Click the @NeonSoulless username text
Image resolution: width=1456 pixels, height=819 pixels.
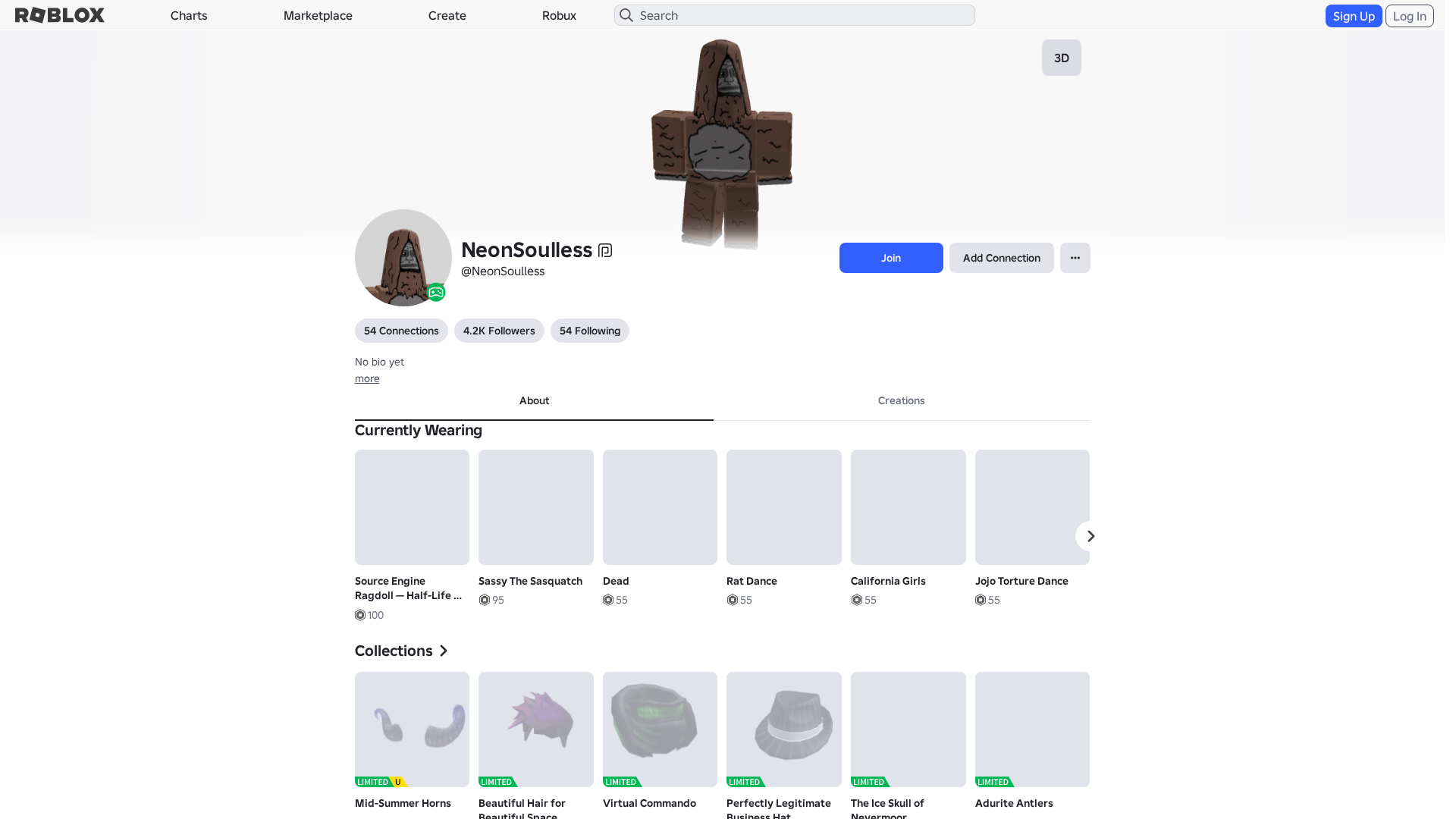point(503,271)
